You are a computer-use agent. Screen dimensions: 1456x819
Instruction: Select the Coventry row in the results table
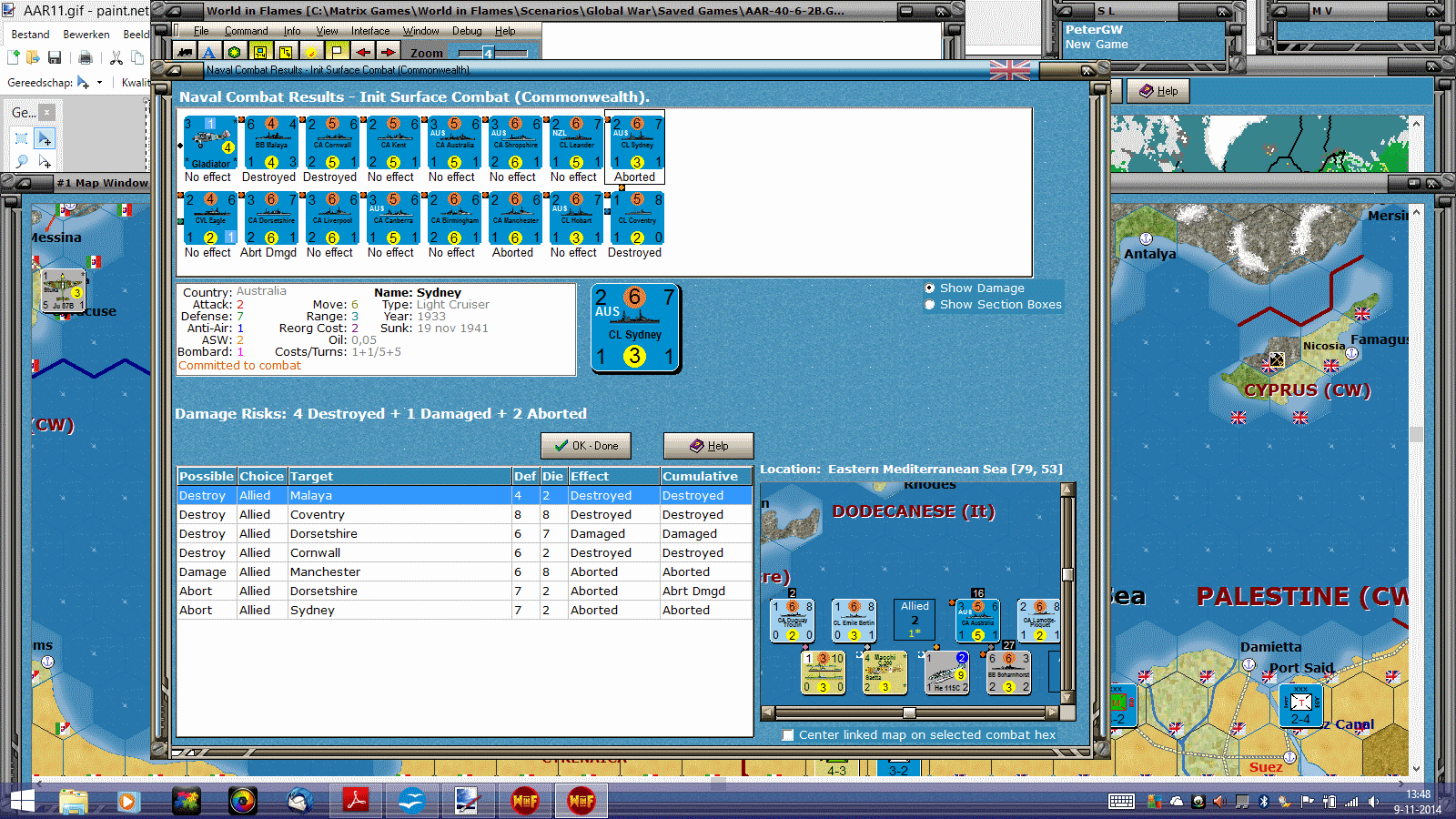(x=464, y=515)
